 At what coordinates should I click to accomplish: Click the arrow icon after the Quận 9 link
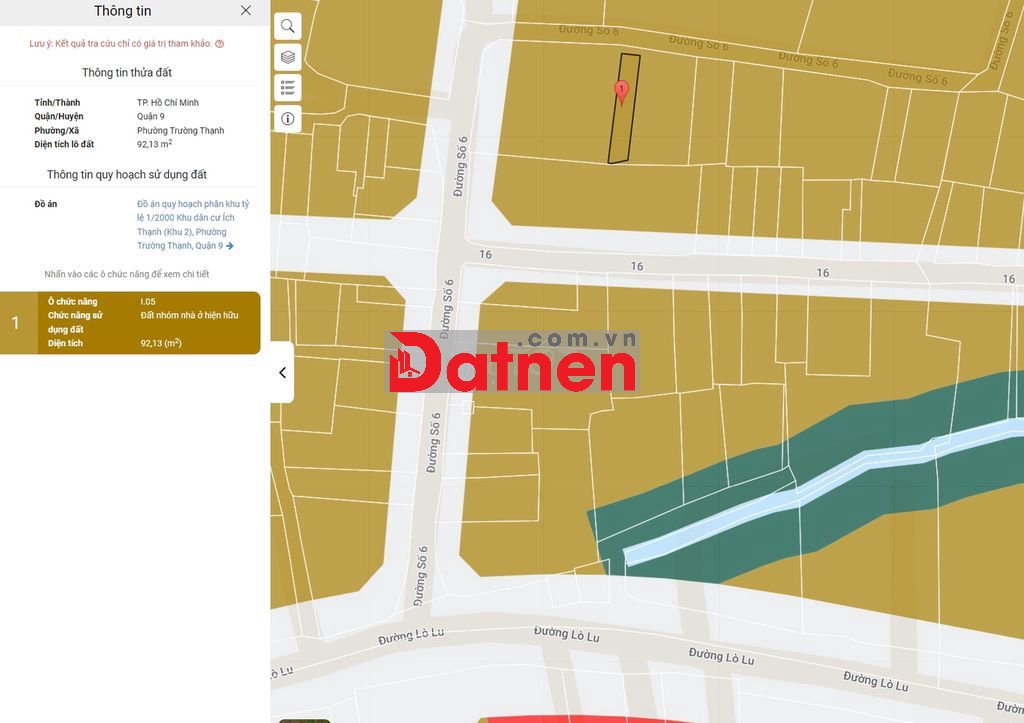(x=230, y=246)
